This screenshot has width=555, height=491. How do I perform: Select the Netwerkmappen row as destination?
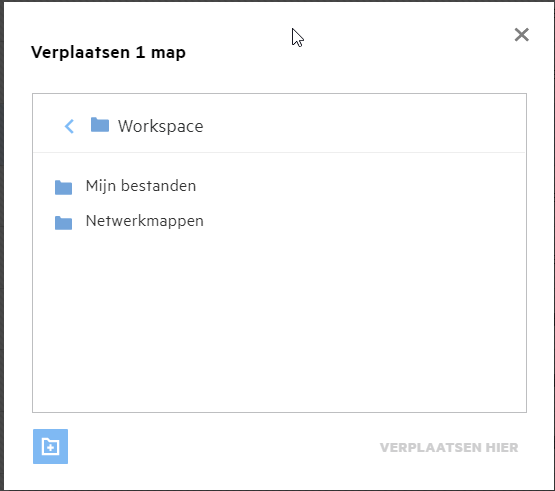point(279,222)
